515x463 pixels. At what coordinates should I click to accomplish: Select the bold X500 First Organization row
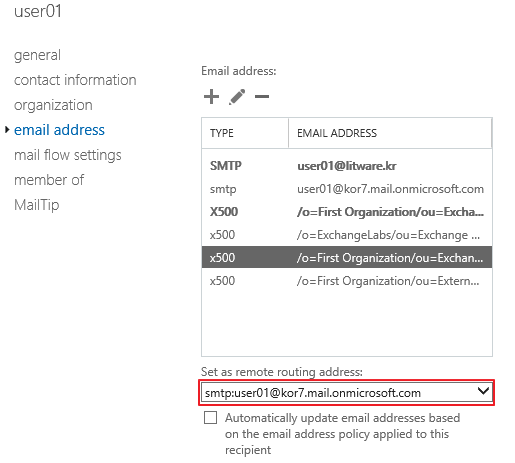click(347, 212)
